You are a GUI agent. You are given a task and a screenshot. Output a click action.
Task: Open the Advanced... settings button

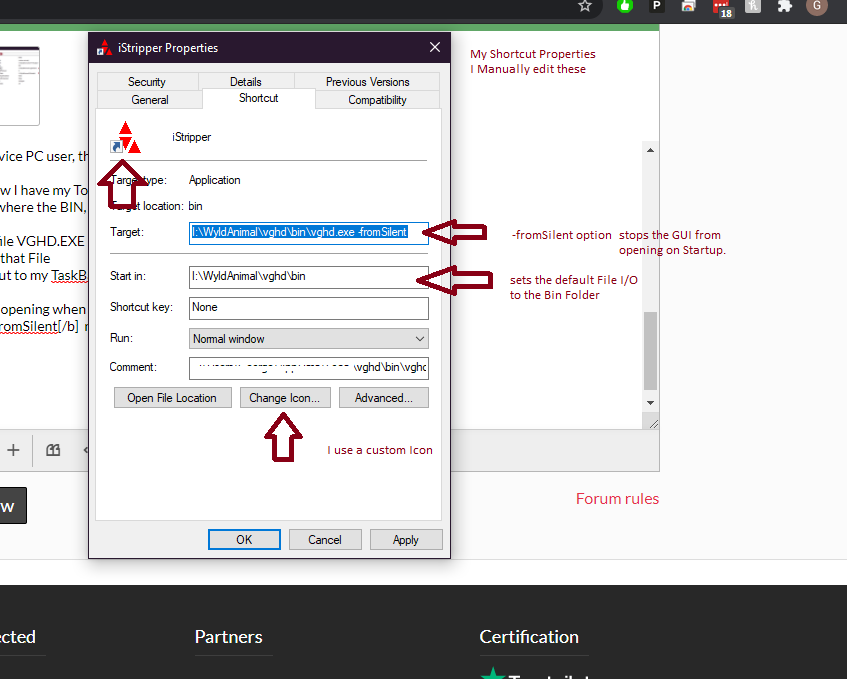[384, 398]
